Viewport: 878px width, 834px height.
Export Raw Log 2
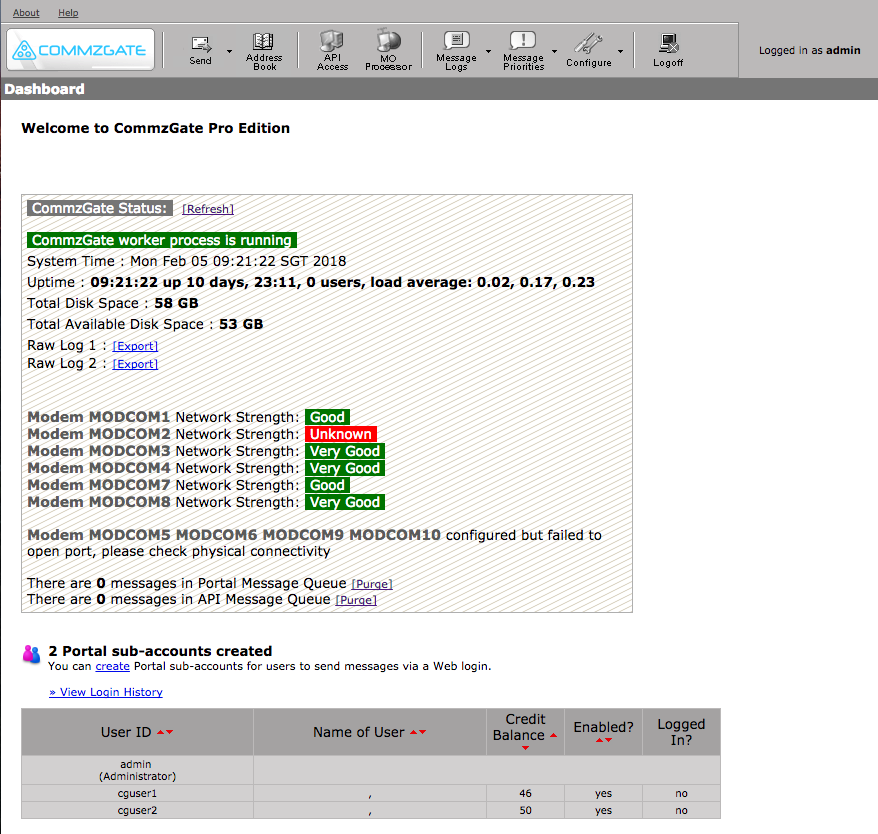coord(135,364)
